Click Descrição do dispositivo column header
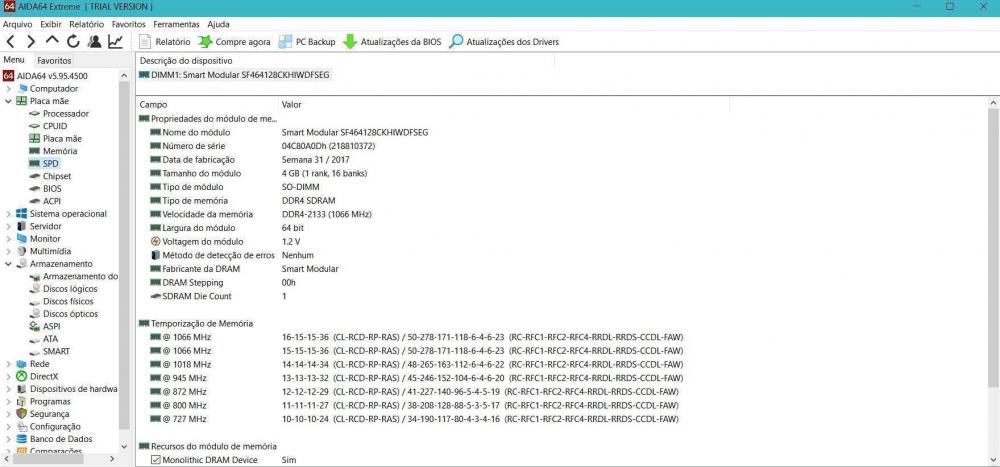 [x=345, y=61]
